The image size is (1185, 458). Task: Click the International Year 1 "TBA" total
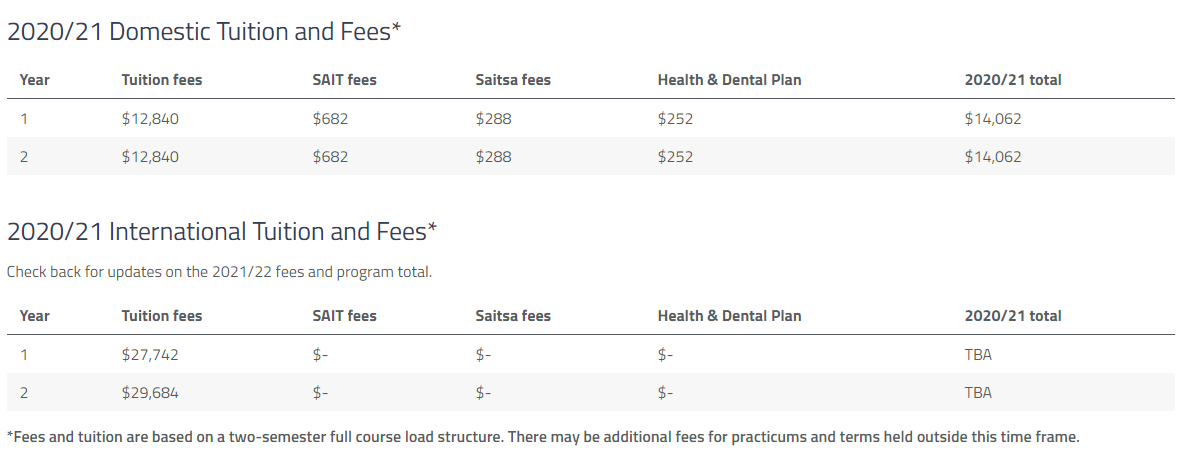pyautogui.click(x=978, y=355)
